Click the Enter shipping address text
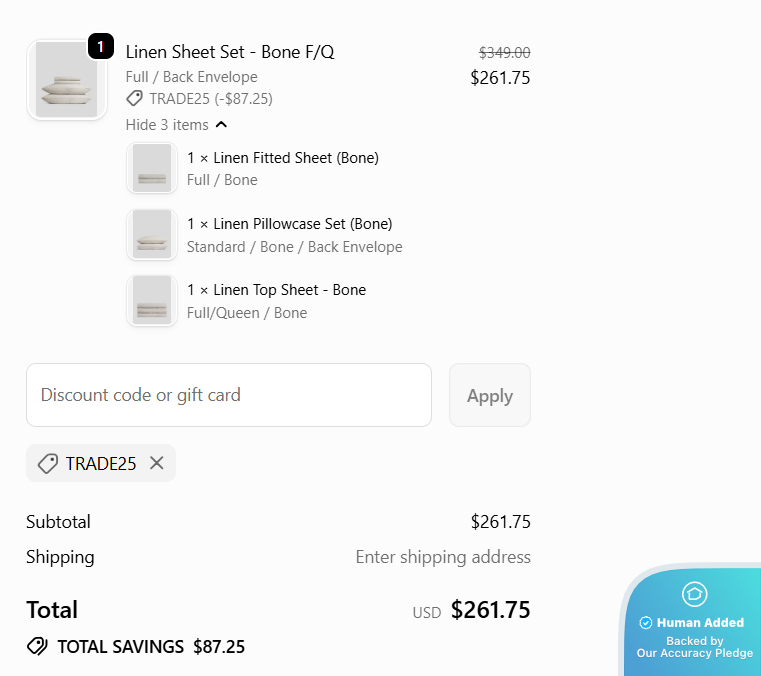 tap(443, 557)
